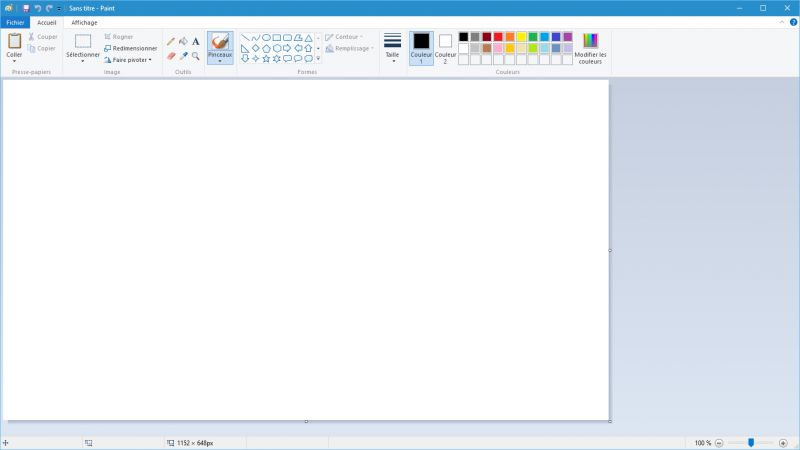
Task: Select the Eraser tool
Action: click(171, 56)
